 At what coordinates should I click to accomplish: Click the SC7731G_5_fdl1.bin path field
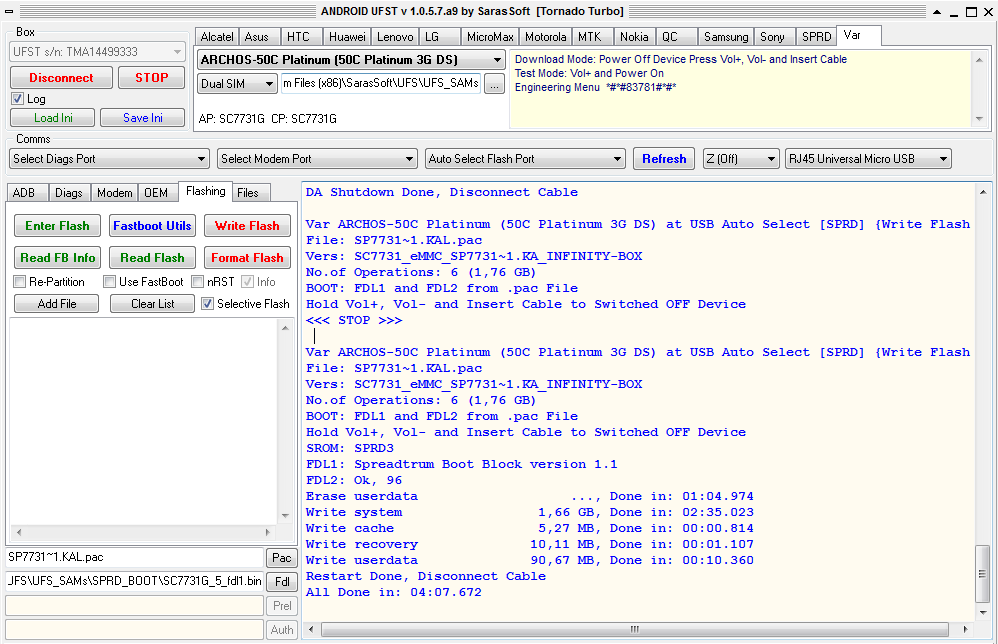click(134, 581)
